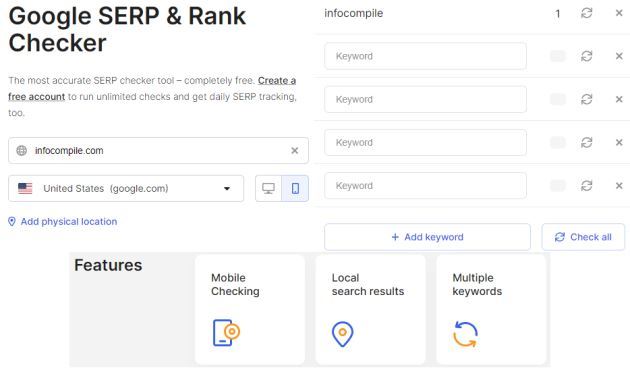Screen dimensions: 630x374
Task: Click the US flag icon
Action: tap(25, 188)
